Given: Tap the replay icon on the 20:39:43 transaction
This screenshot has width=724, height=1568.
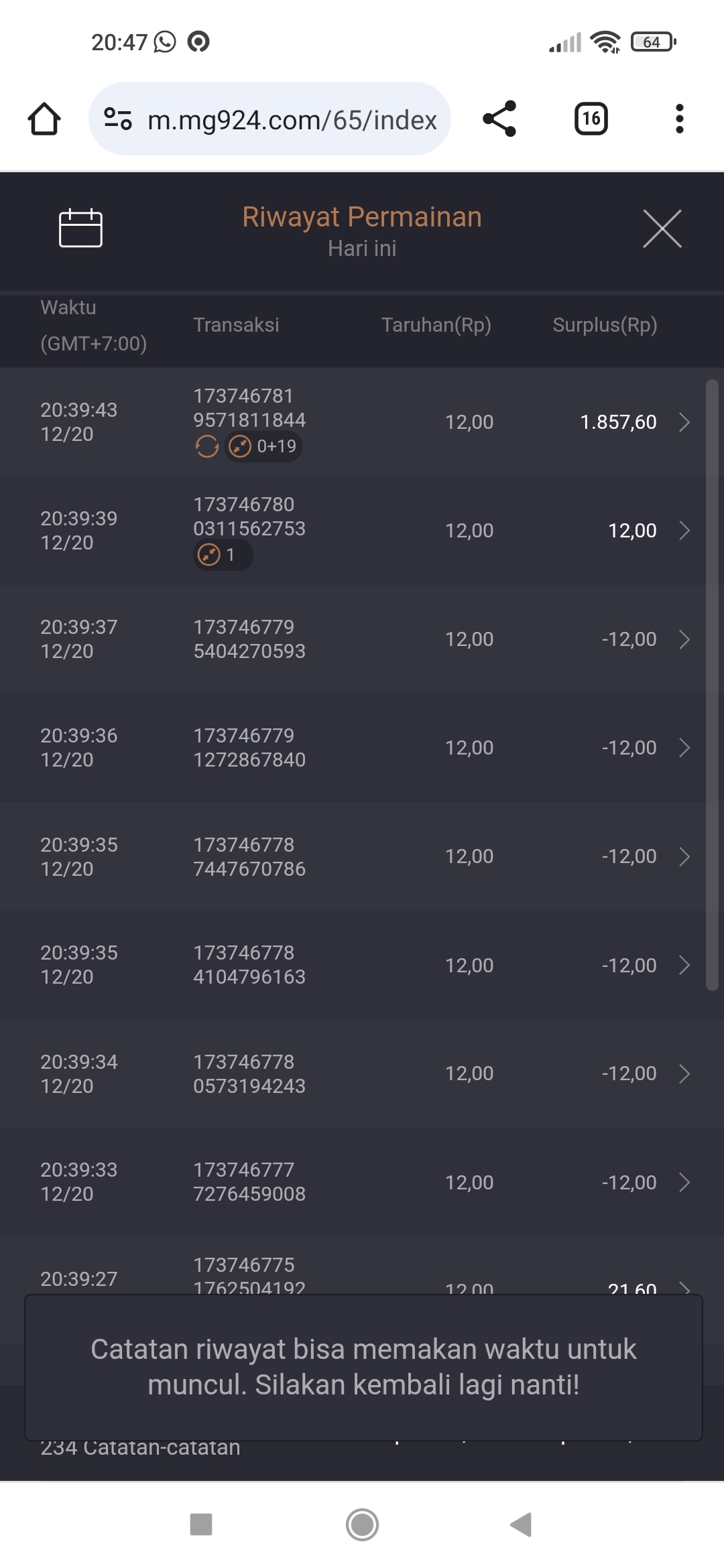Looking at the screenshot, I should pos(206,446).
